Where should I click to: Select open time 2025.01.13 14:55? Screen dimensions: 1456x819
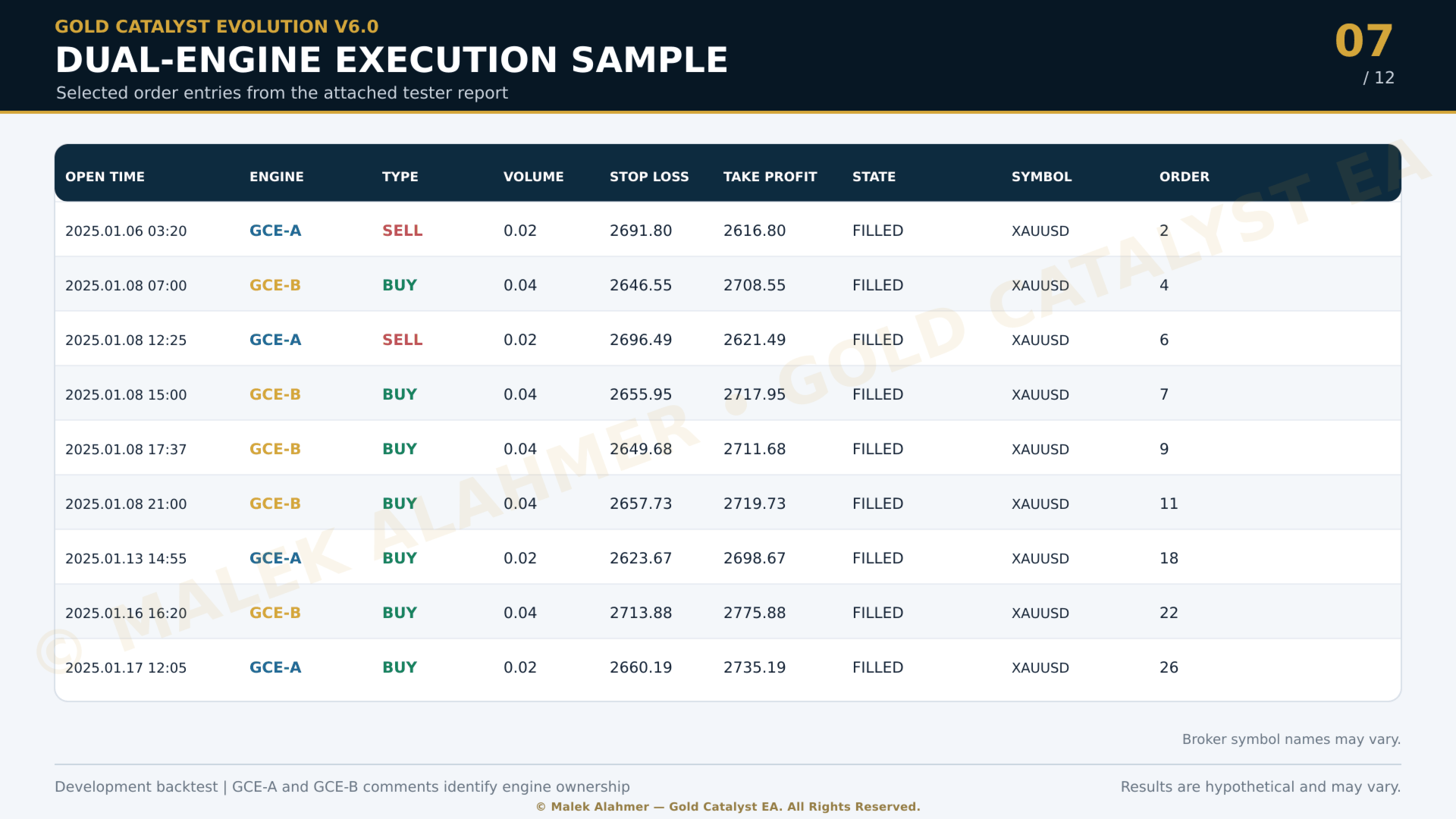click(126, 559)
